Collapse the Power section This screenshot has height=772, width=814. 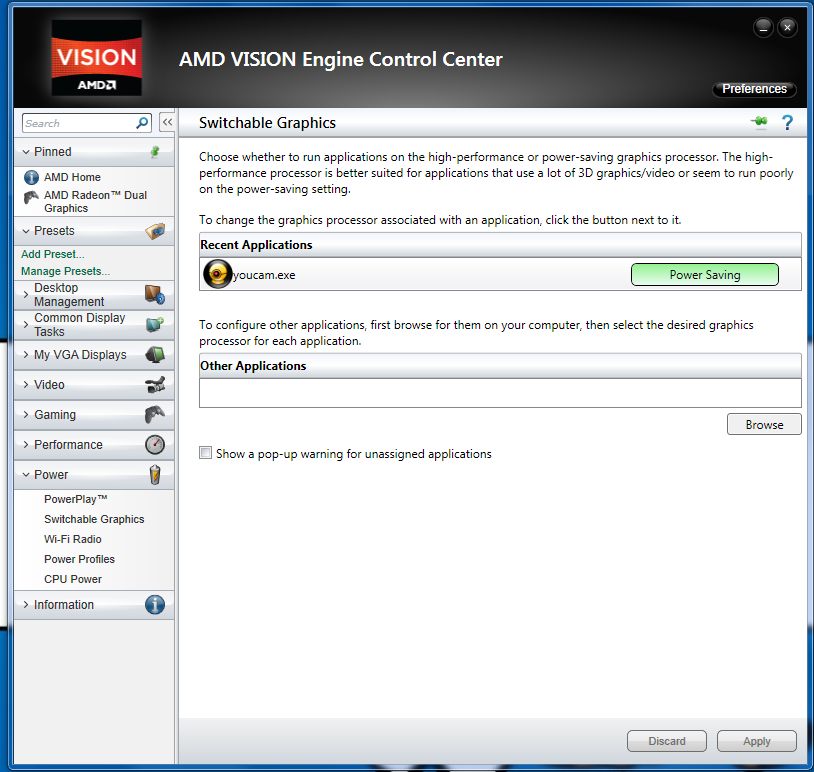point(26,475)
